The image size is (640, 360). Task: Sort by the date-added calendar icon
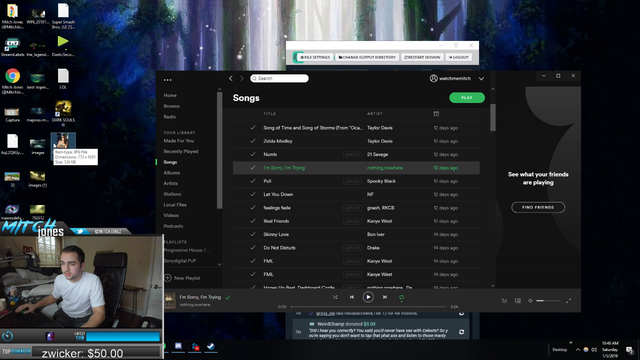pyautogui.click(x=436, y=114)
